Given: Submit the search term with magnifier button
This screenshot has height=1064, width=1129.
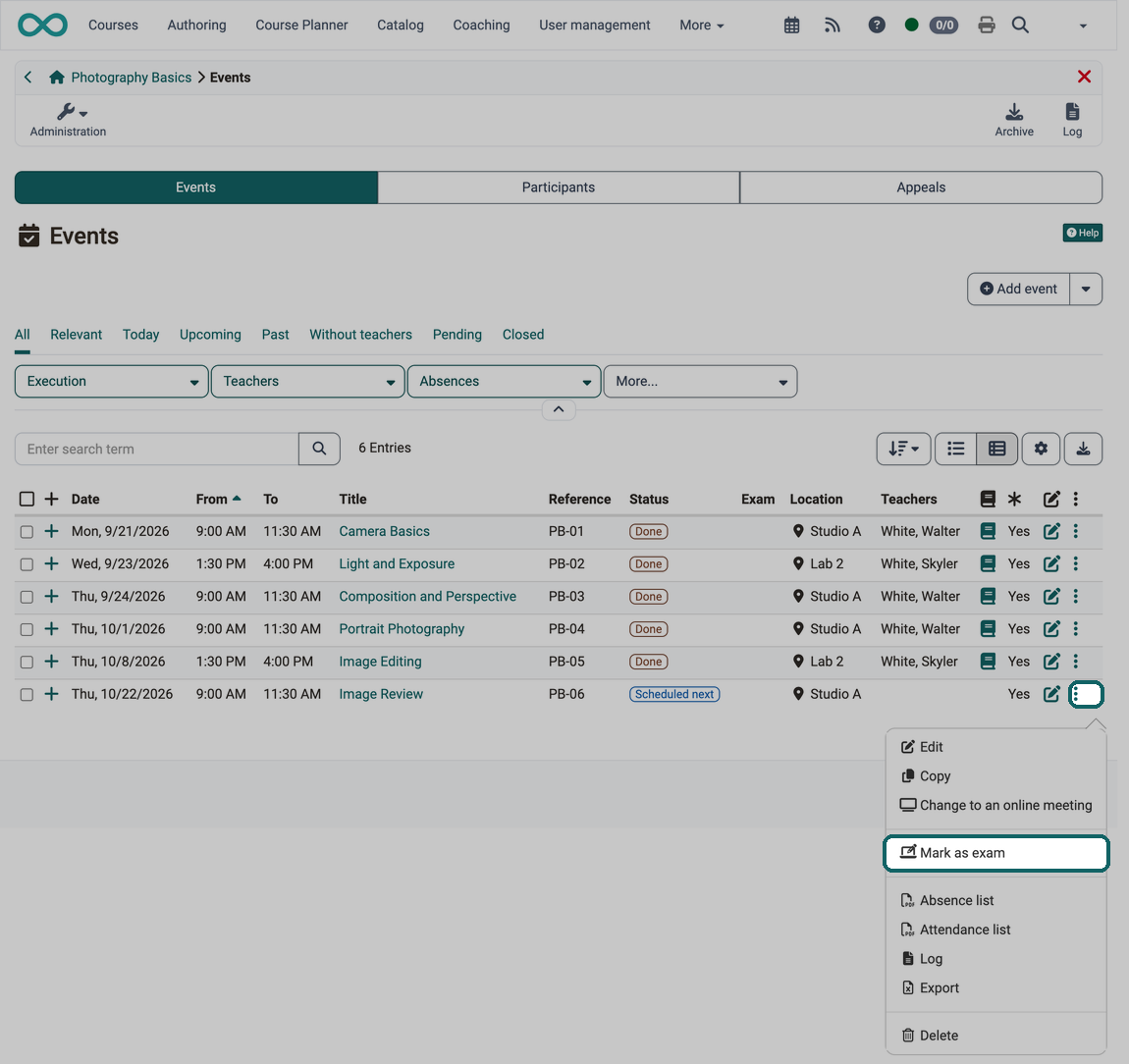Looking at the screenshot, I should click(319, 449).
